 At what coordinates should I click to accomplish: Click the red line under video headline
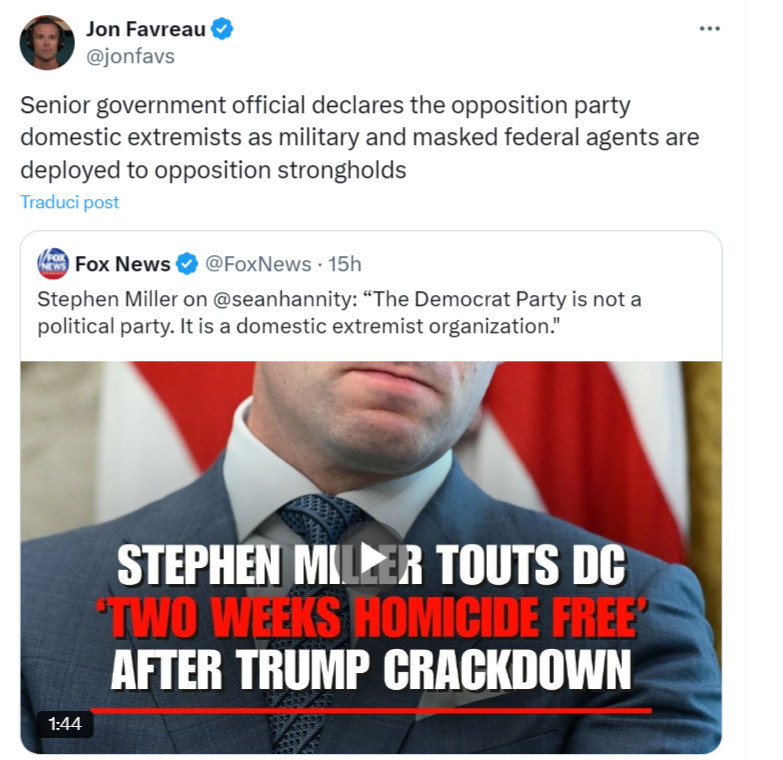[372, 710]
